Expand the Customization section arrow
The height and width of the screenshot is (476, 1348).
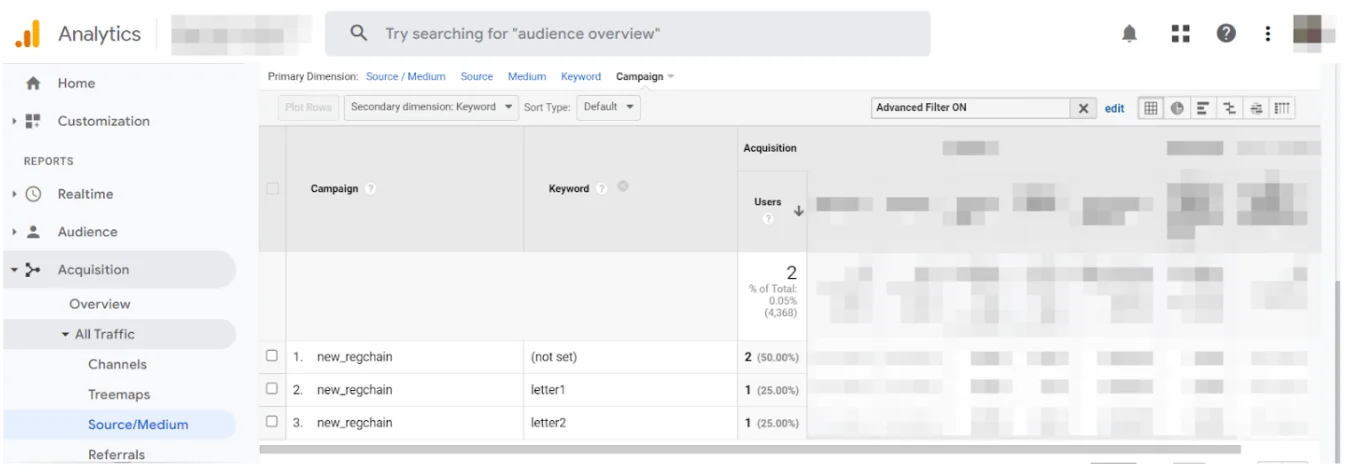pos(14,121)
